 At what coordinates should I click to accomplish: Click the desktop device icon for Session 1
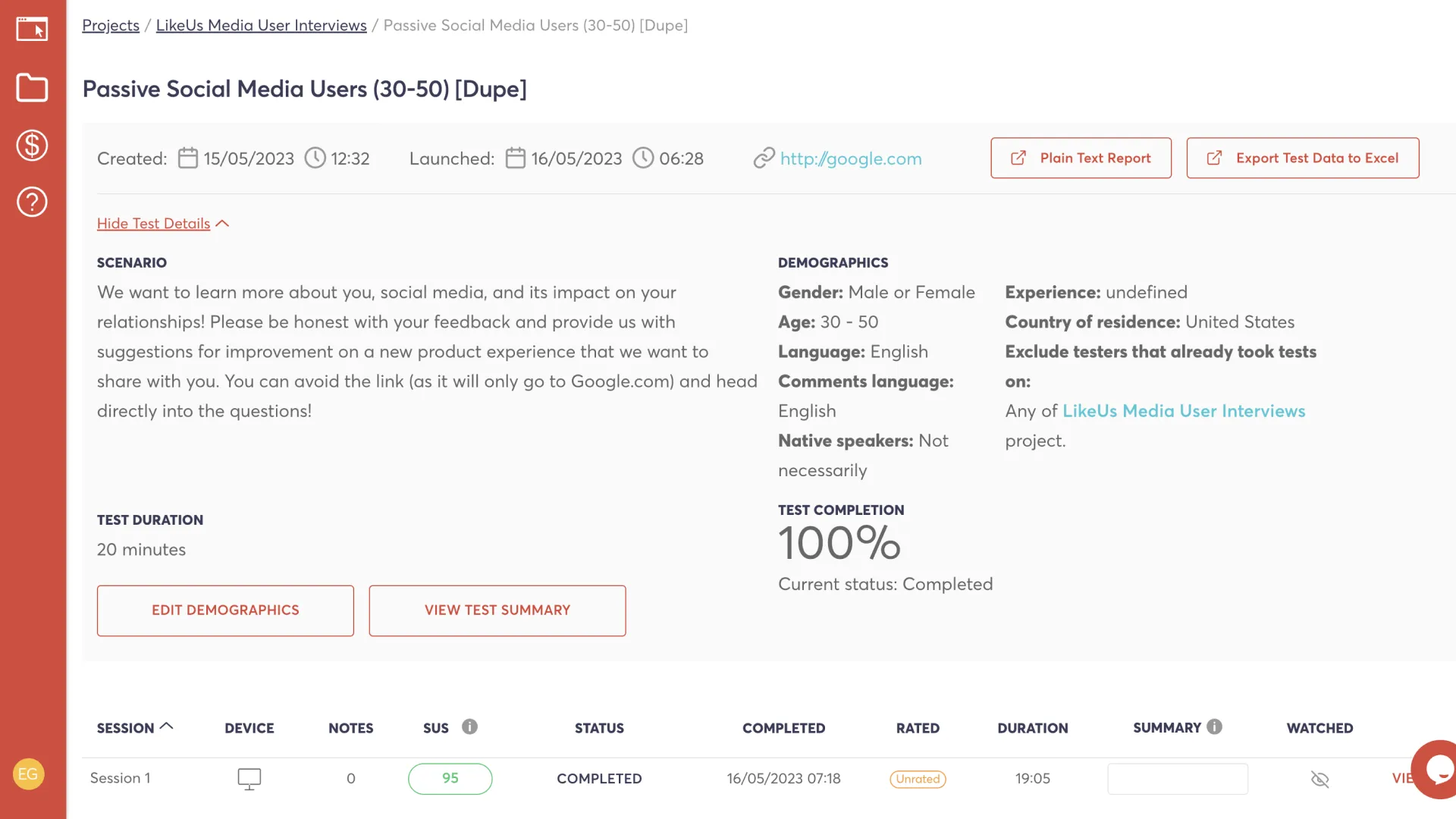[249, 779]
